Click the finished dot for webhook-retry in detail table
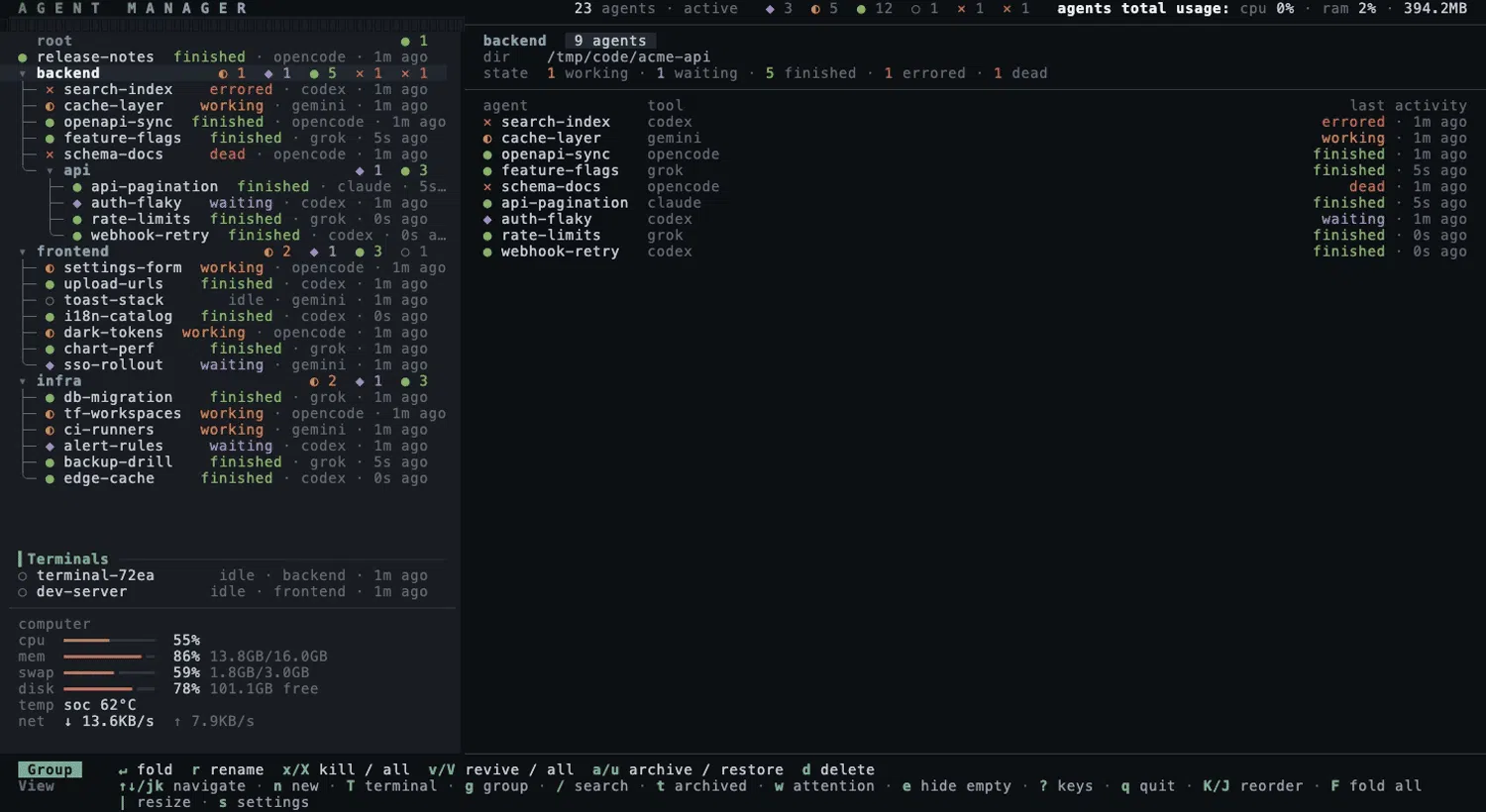 pyautogui.click(x=487, y=252)
